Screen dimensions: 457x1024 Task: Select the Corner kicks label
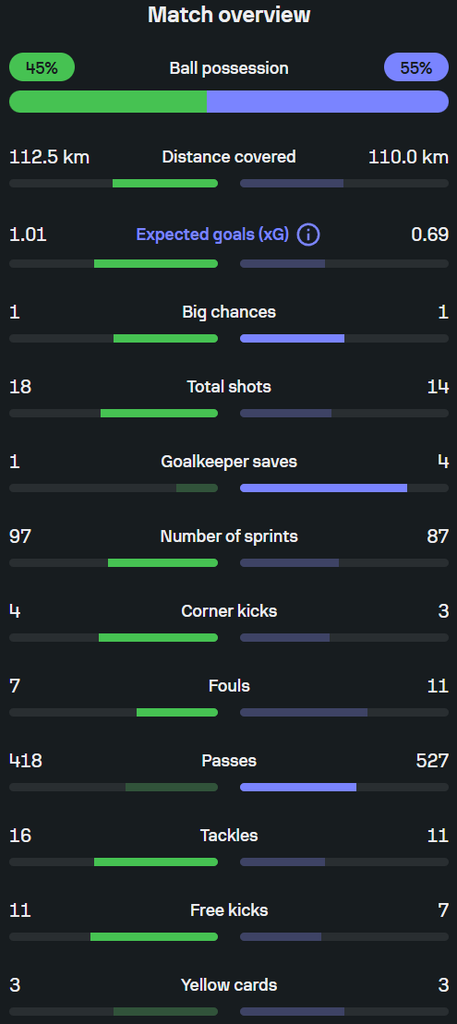point(229,611)
